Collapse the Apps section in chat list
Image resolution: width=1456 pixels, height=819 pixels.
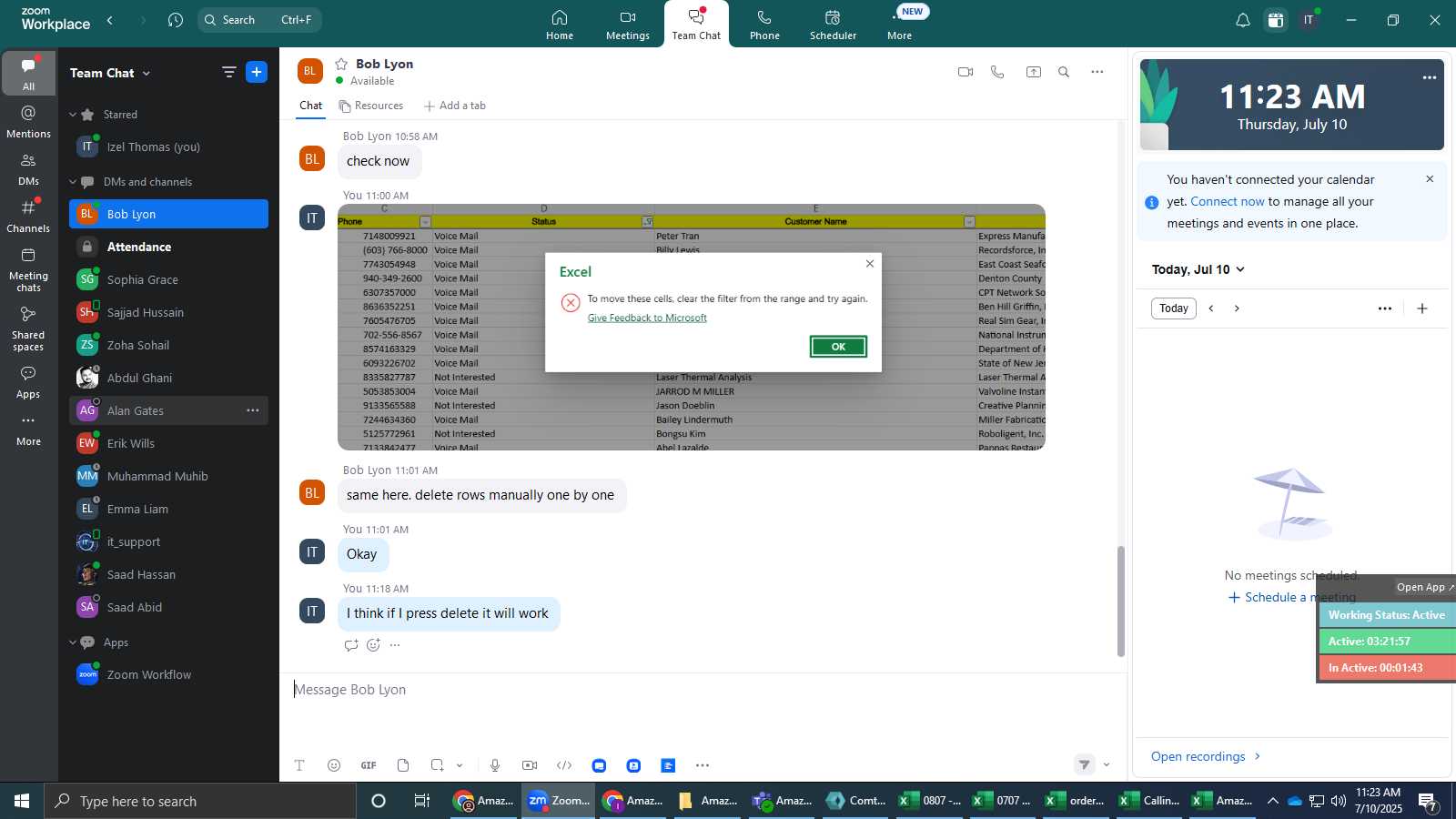click(x=73, y=642)
